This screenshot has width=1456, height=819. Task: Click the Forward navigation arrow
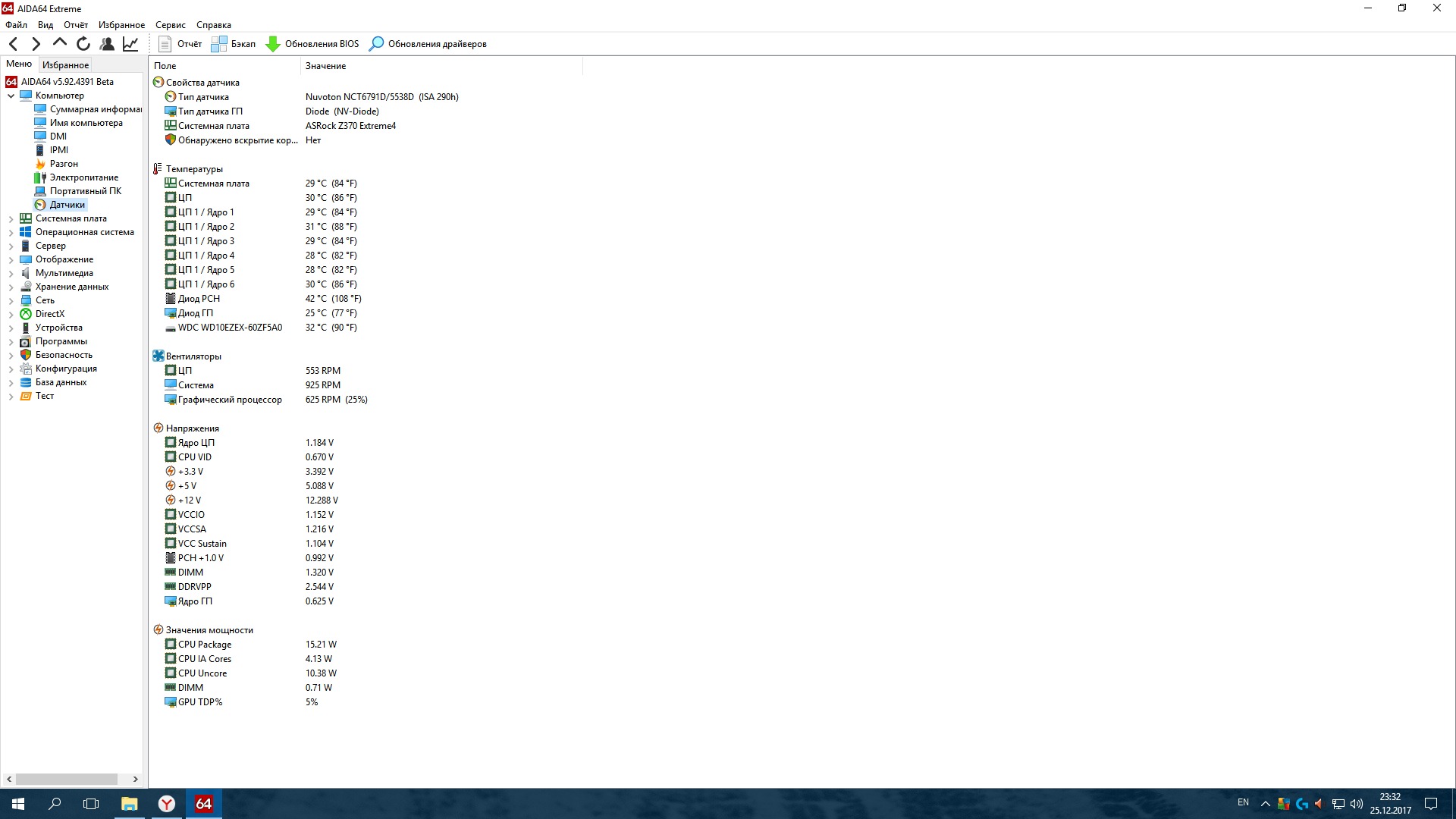36,44
